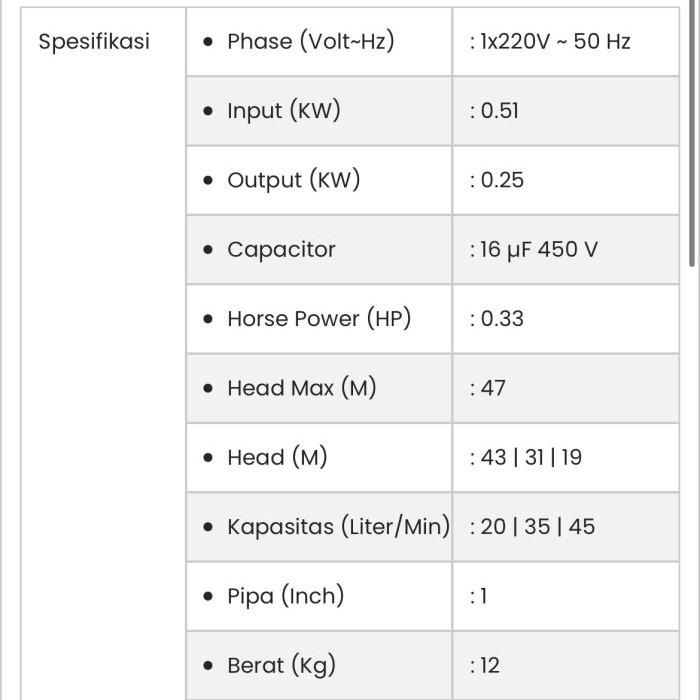Select the Phase (Volt~Hz) row label
Screen dimensions: 700x700
click(310, 42)
